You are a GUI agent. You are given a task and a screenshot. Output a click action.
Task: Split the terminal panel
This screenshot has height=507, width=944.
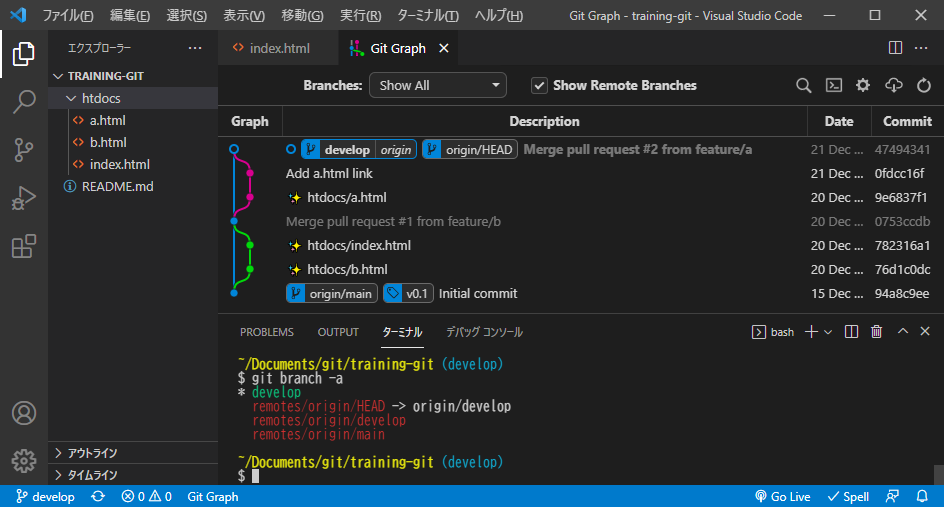click(851, 332)
